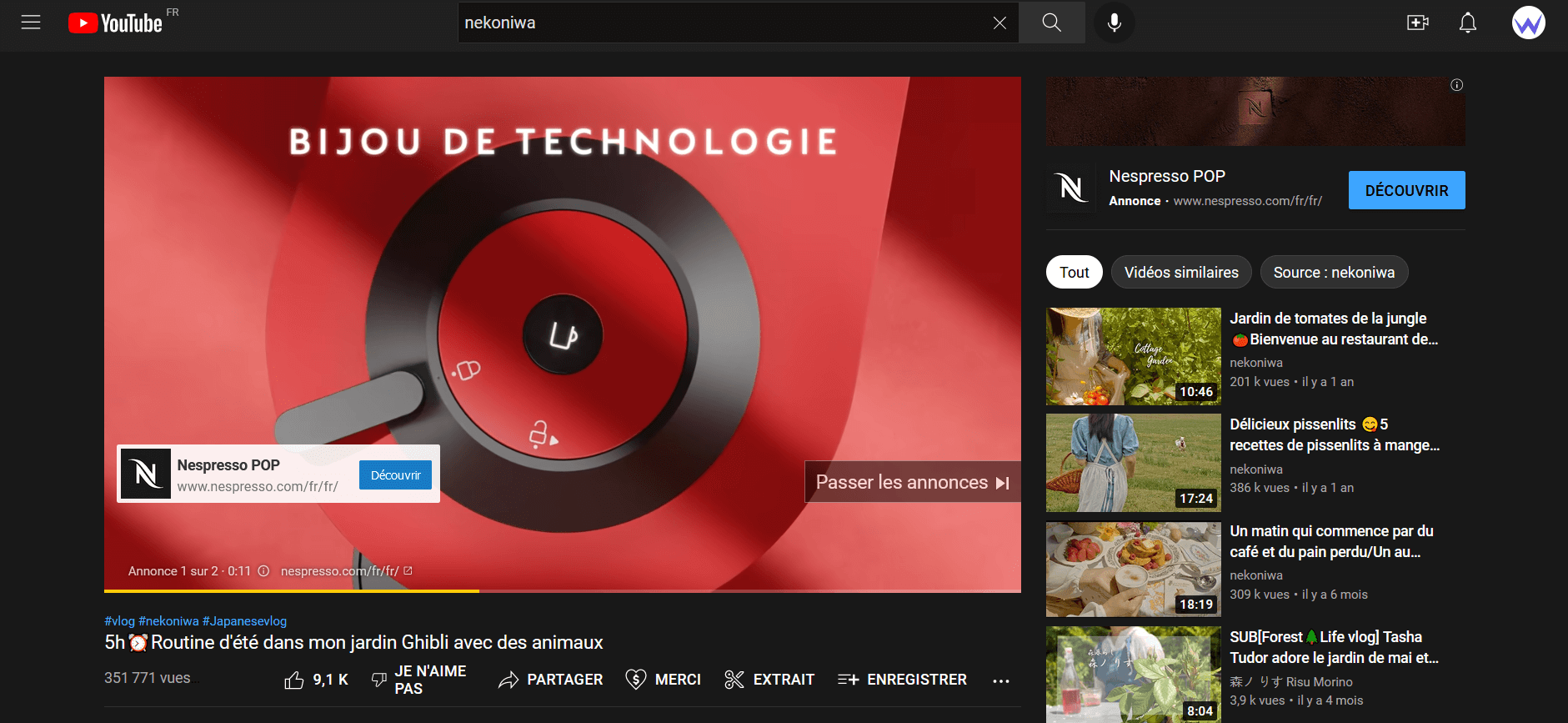Click Partager to share video

(x=550, y=680)
